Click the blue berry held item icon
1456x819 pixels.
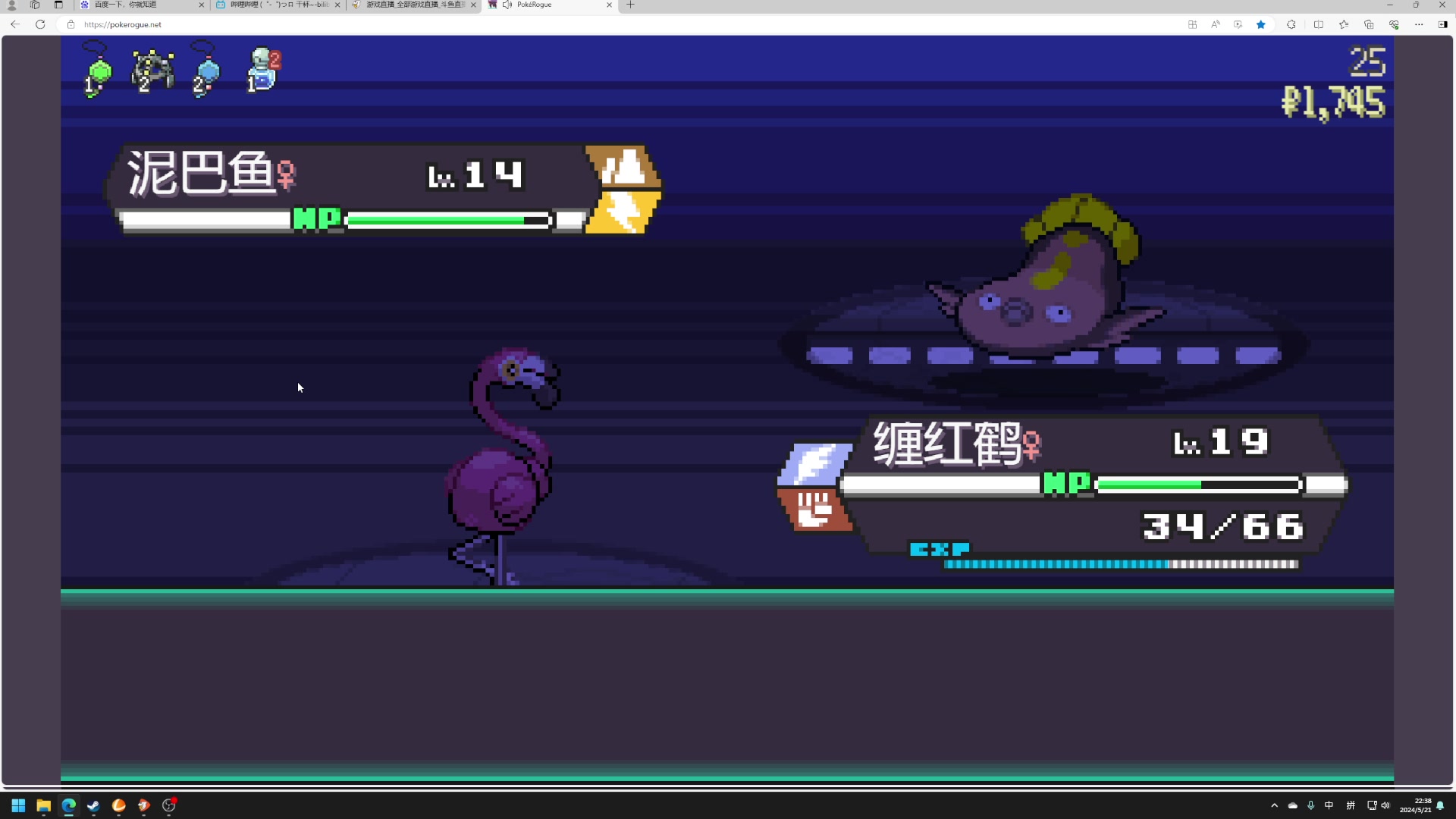pyautogui.click(x=205, y=70)
